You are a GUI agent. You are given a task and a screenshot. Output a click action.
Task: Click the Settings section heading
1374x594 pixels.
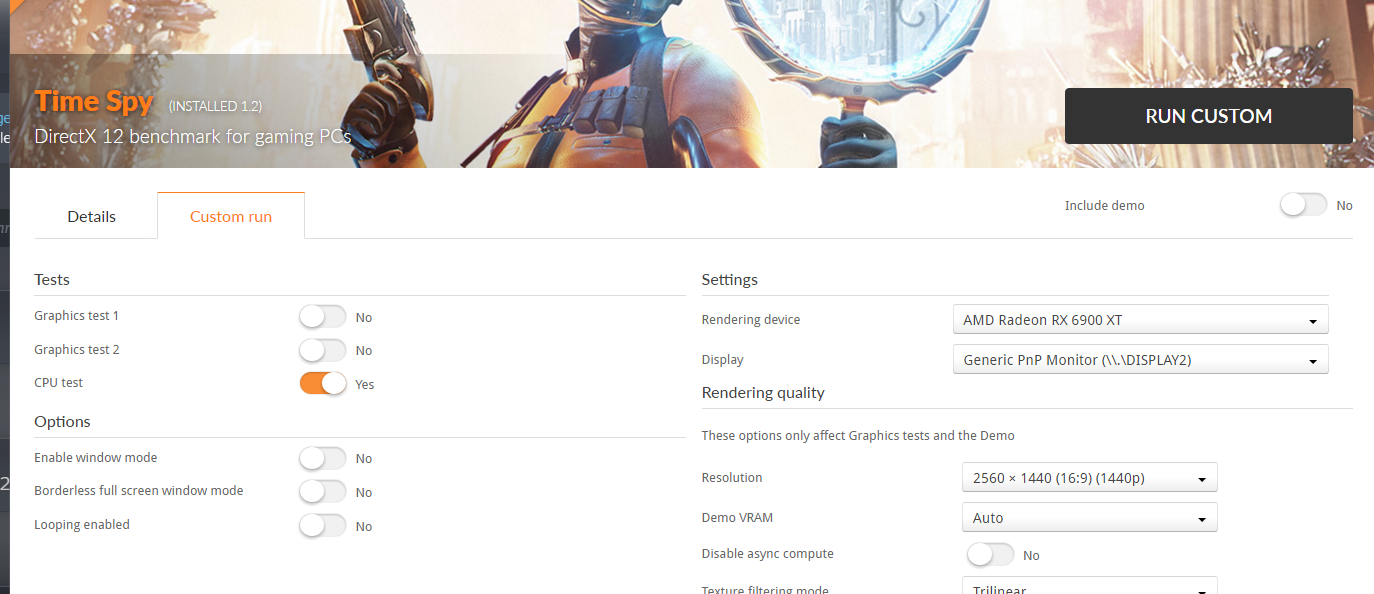tap(730, 280)
